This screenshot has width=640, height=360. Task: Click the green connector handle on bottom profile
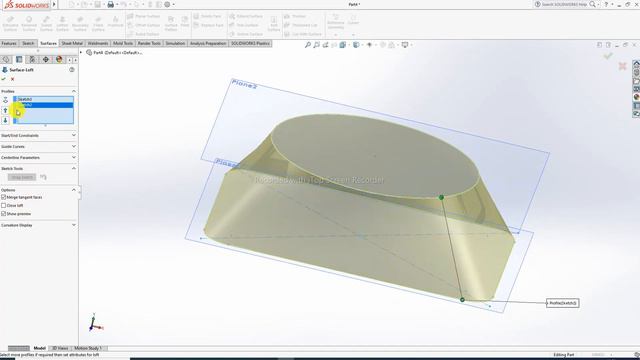(462, 300)
